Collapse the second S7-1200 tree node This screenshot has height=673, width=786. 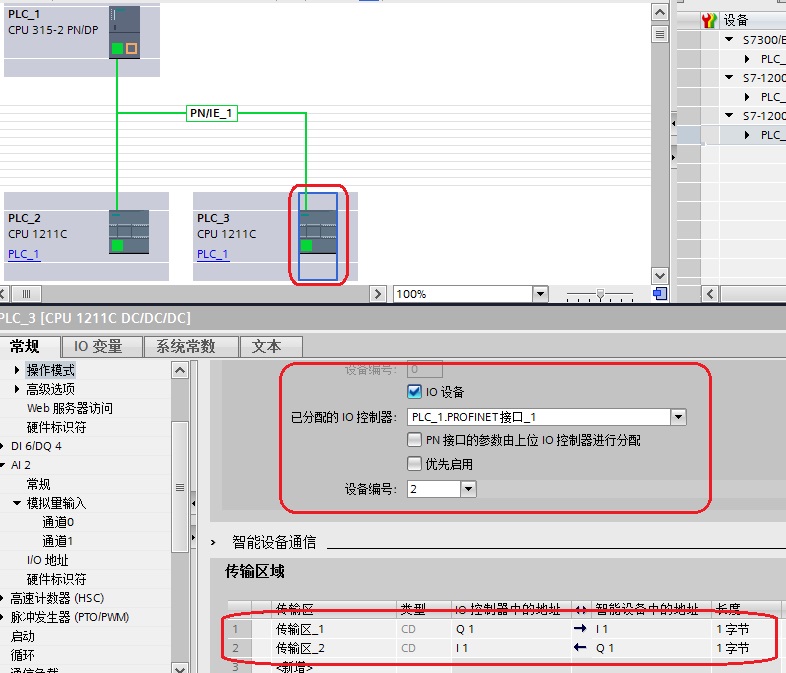[729, 115]
